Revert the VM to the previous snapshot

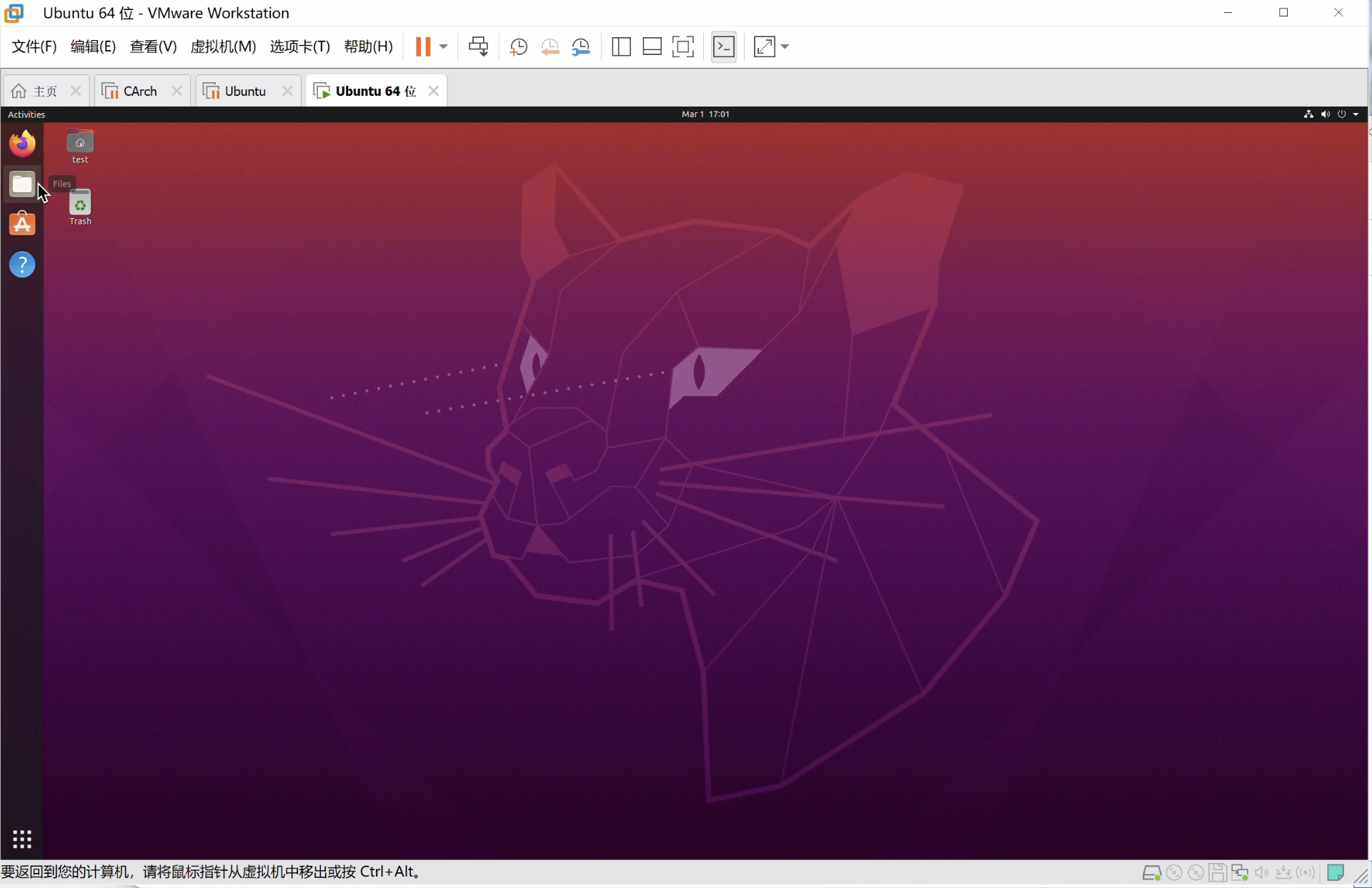tap(550, 47)
